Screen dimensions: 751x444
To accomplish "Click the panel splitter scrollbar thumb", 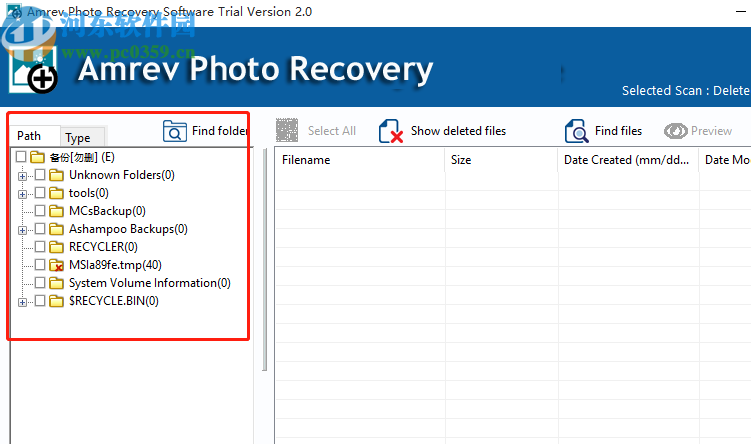I will point(264,260).
